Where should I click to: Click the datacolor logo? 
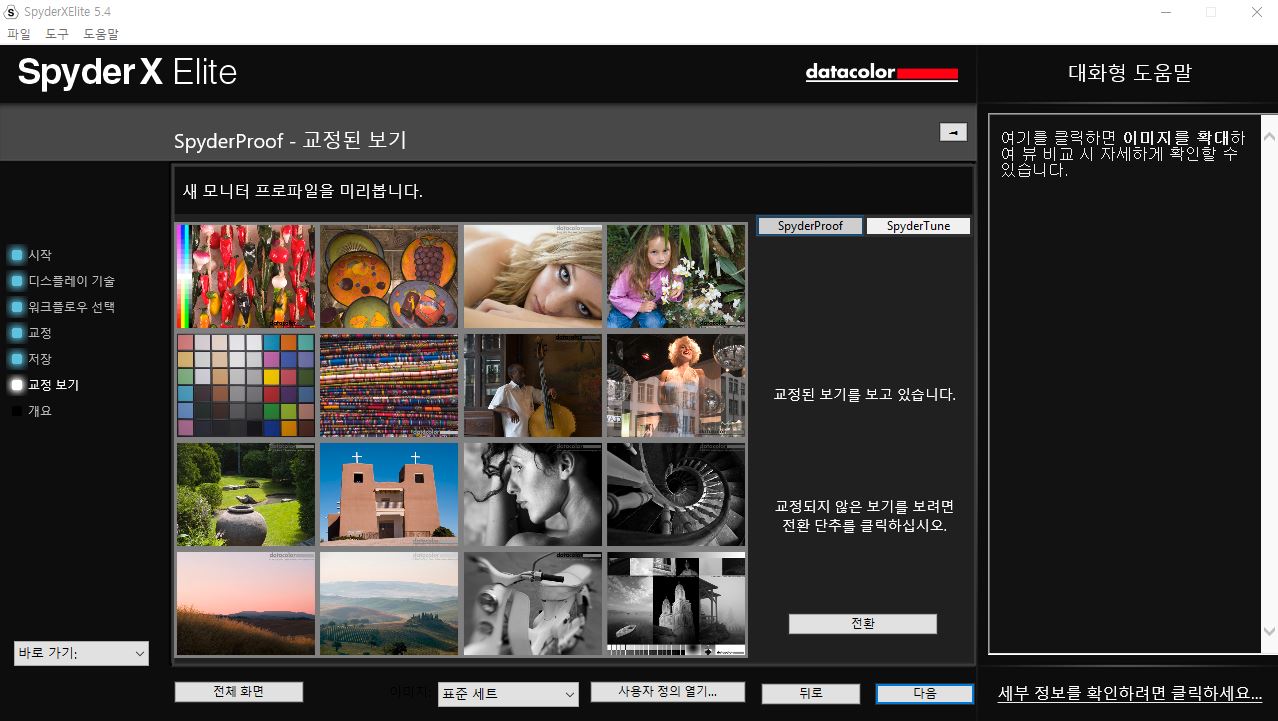882,73
